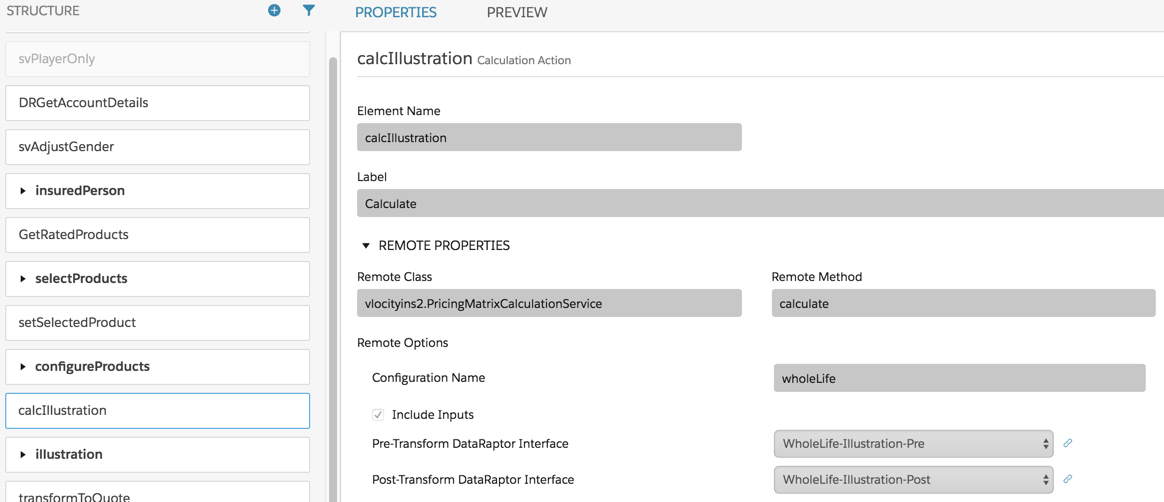Open link next to WholeLife-Illustration-Pre
The width and height of the screenshot is (1164, 502).
[x=1067, y=443]
